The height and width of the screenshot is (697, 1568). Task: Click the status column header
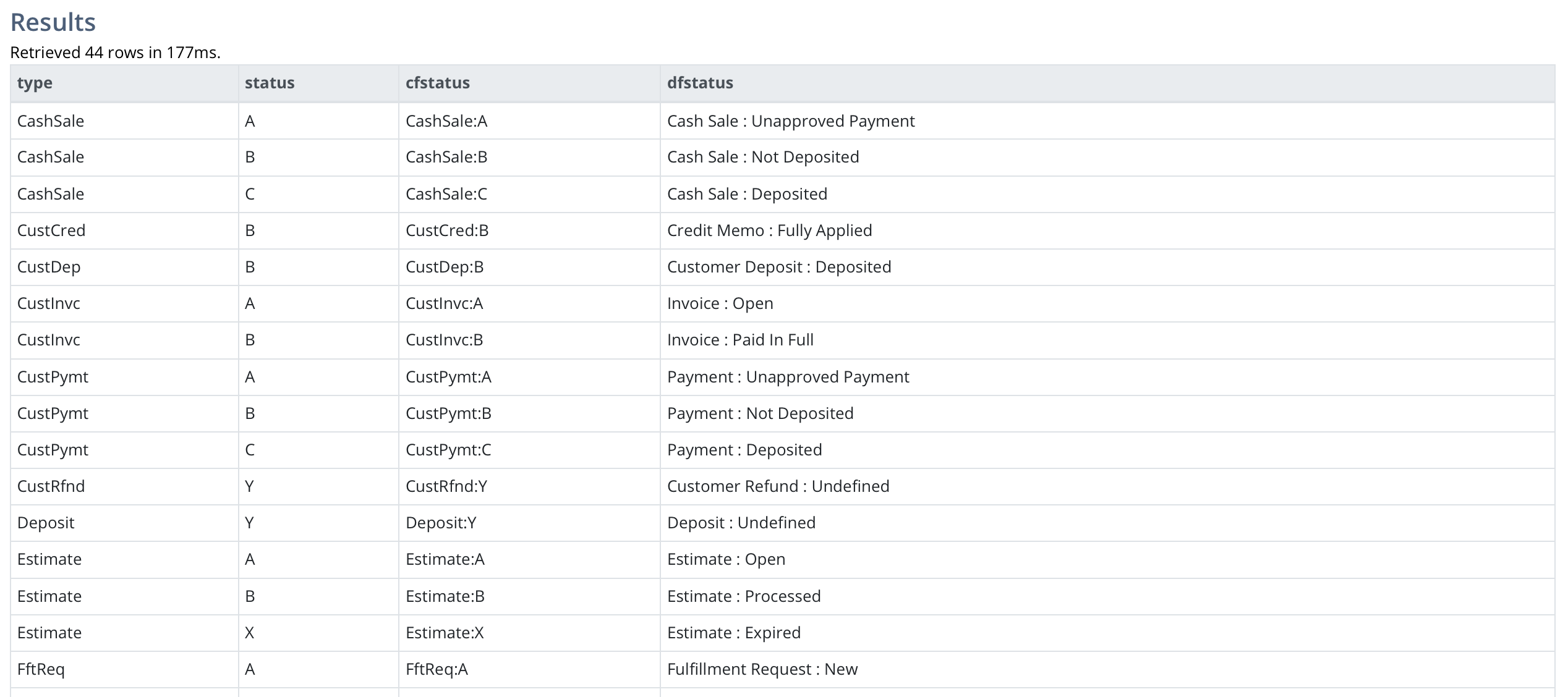coord(318,83)
